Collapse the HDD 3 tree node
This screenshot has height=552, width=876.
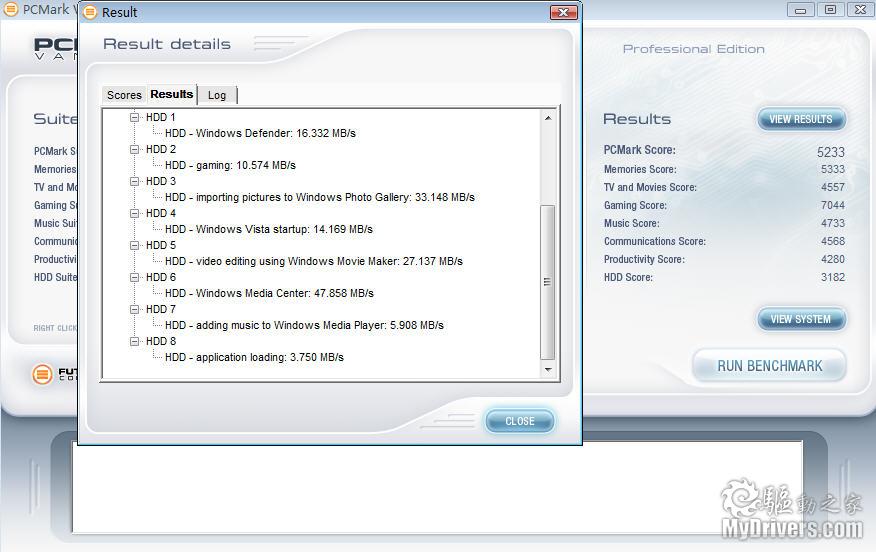pyautogui.click(x=135, y=181)
